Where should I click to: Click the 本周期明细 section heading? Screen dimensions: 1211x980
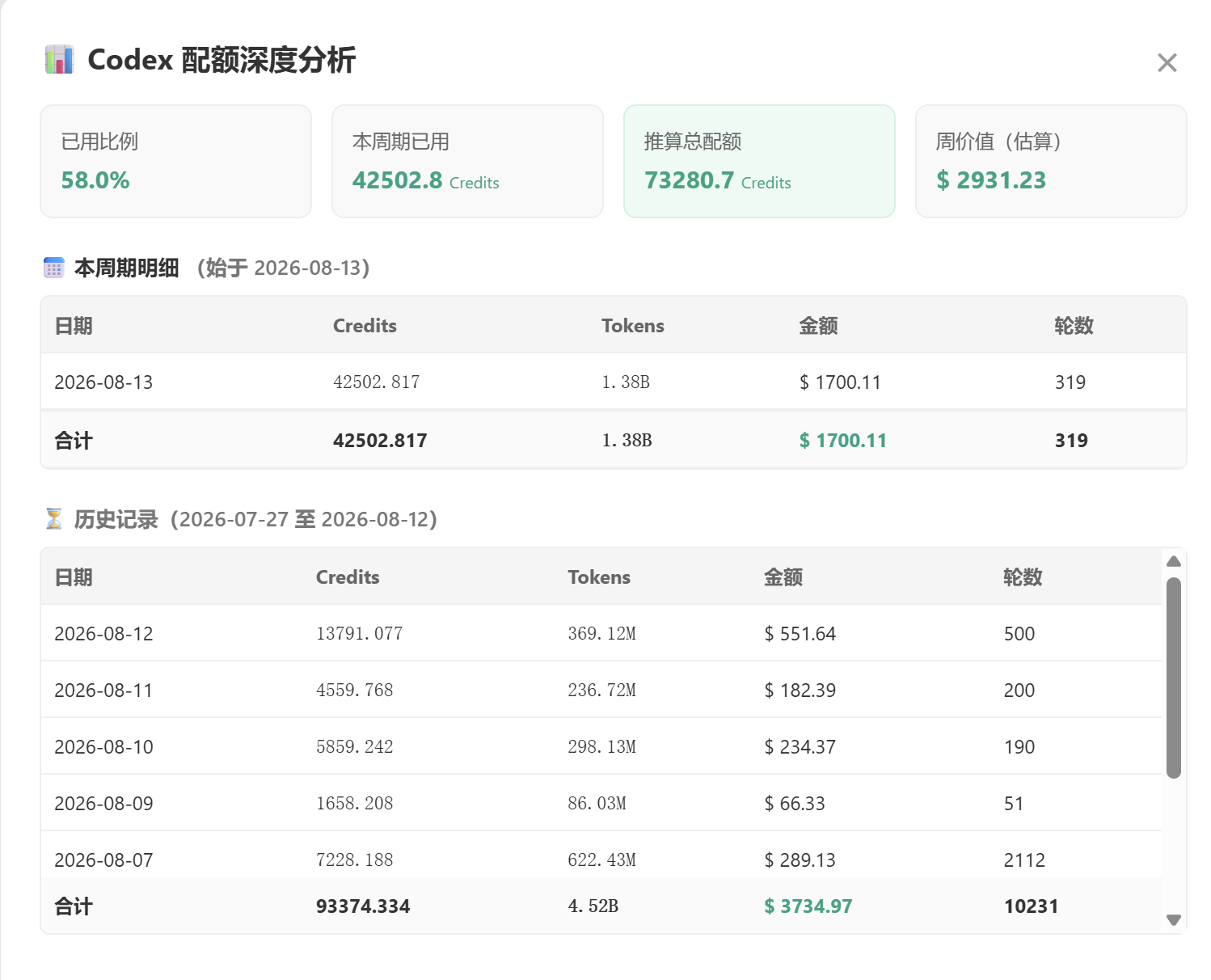(127, 268)
